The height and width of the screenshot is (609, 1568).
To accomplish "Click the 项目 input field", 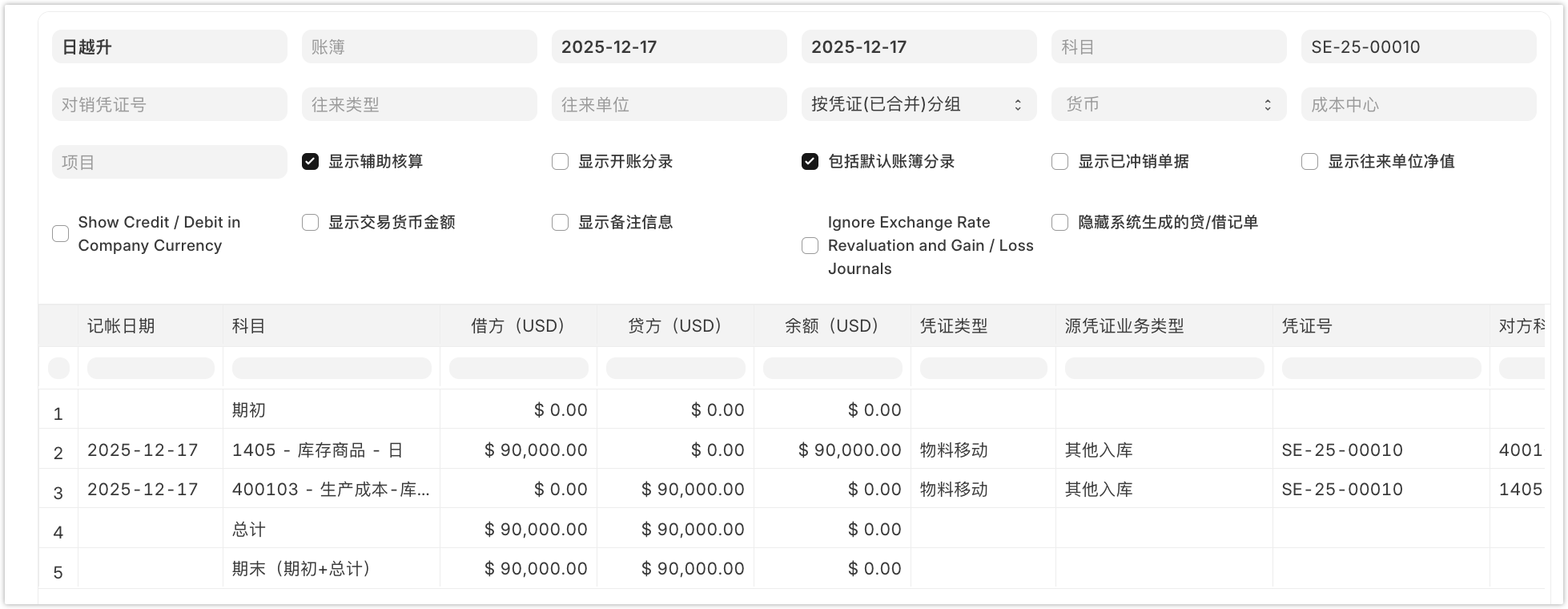I will pyautogui.click(x=169, y=162).
